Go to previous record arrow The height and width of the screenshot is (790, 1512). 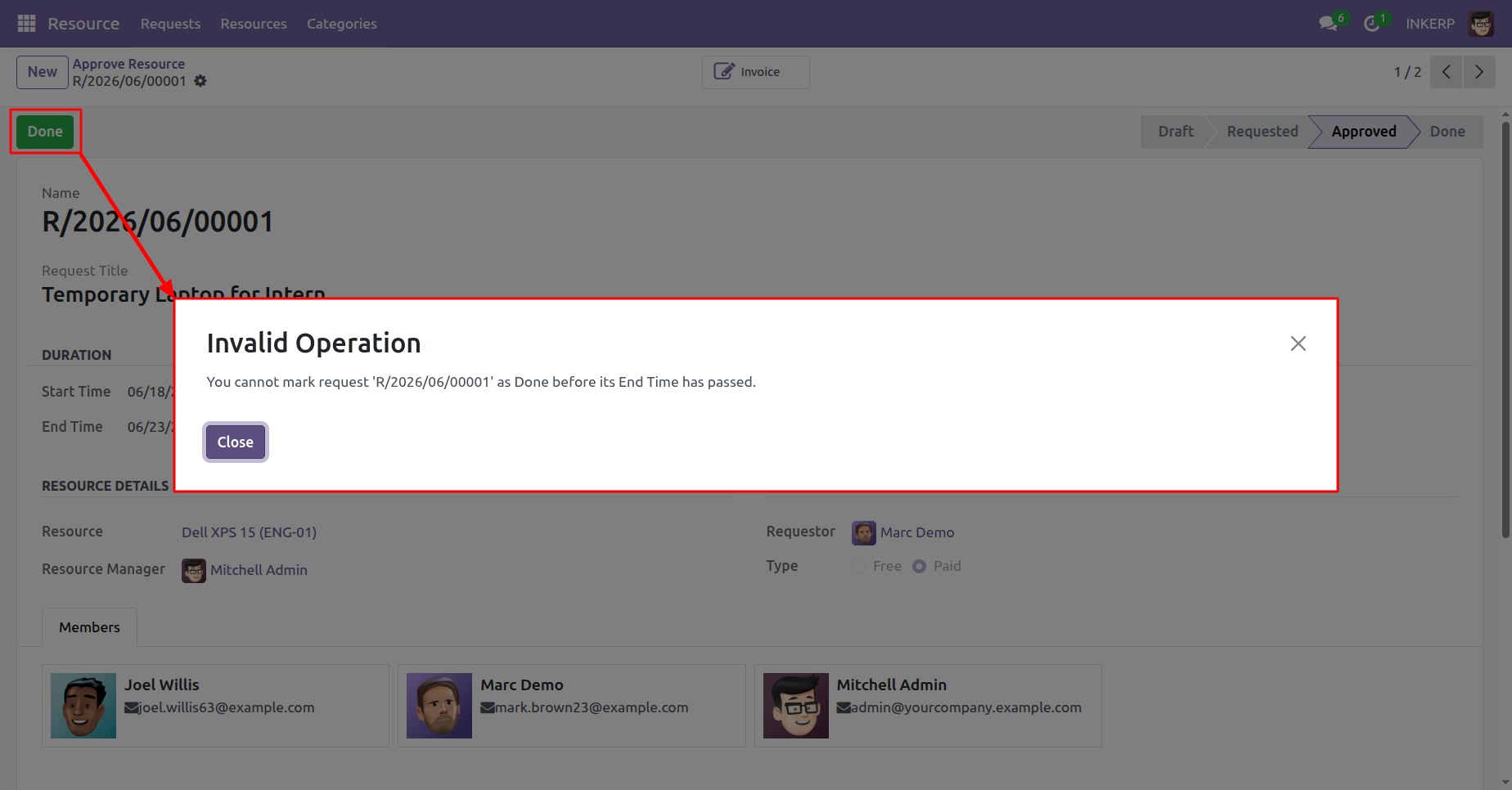click(x=1447, y=72)
